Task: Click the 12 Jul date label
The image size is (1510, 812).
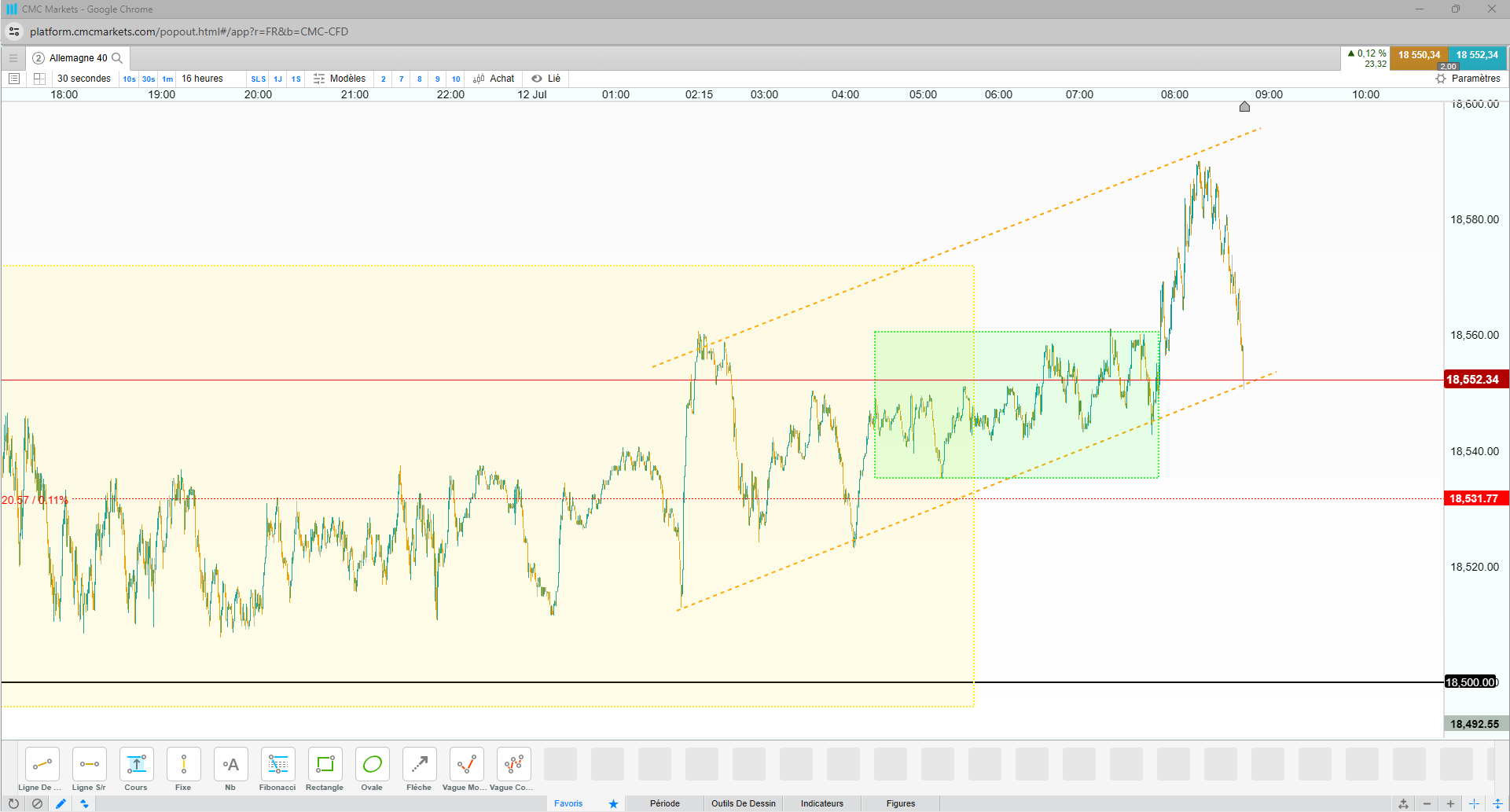Action: click(532, 94)
